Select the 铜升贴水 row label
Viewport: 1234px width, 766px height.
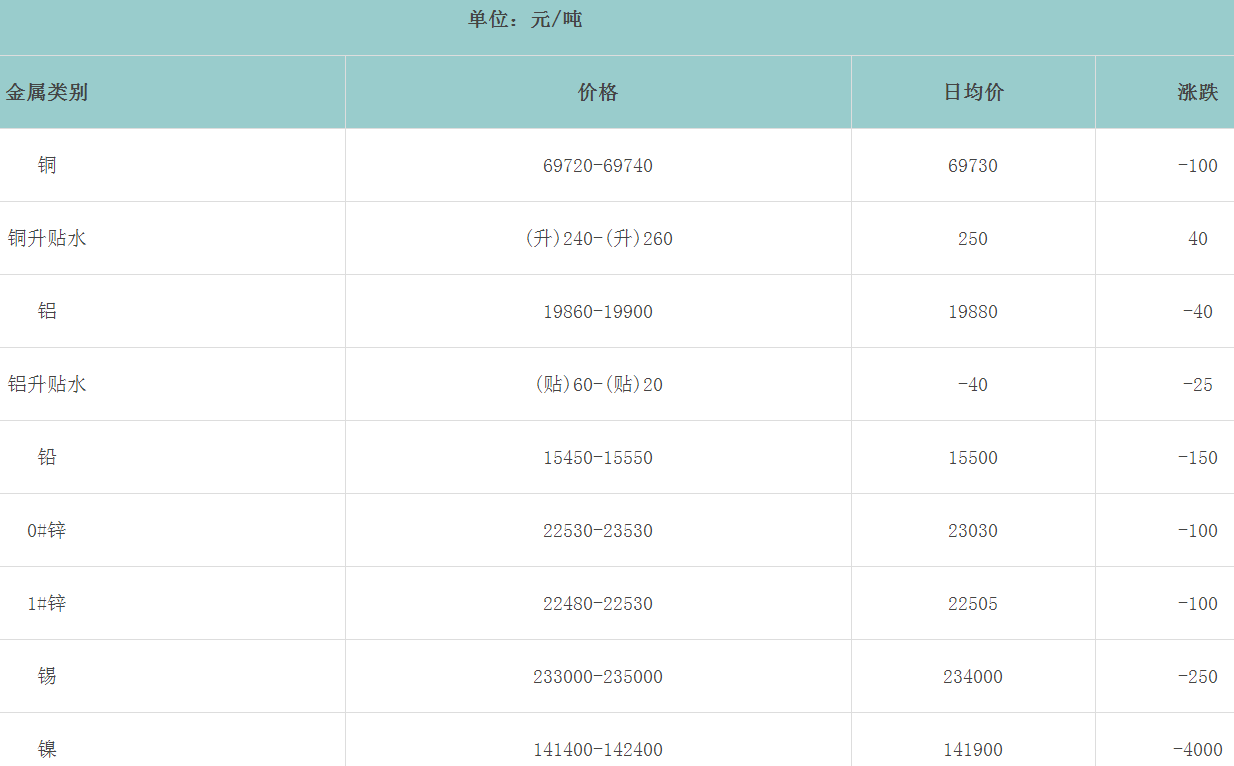pos(47,239)
